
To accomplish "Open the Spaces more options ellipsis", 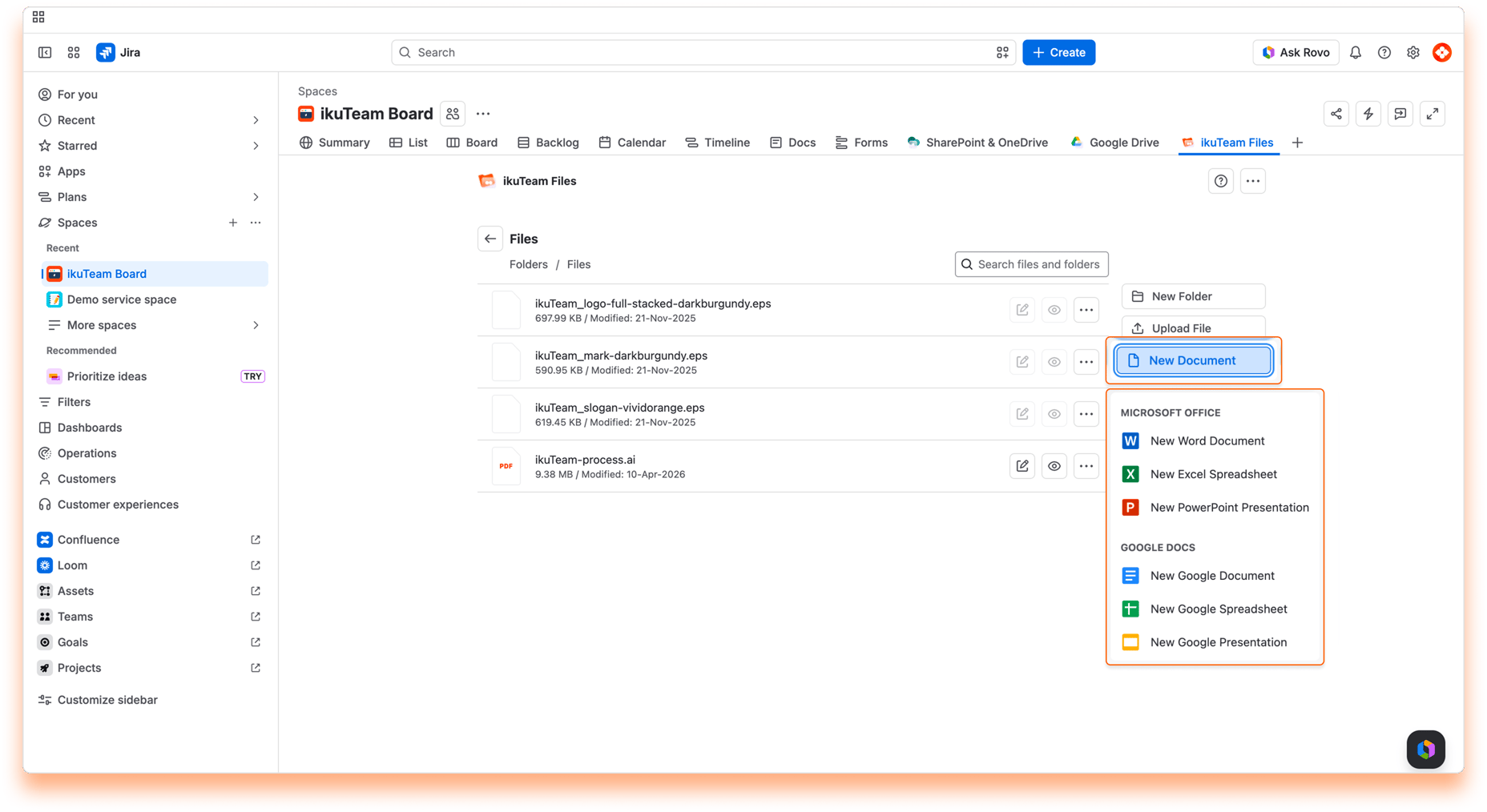I will pos(256,223).
